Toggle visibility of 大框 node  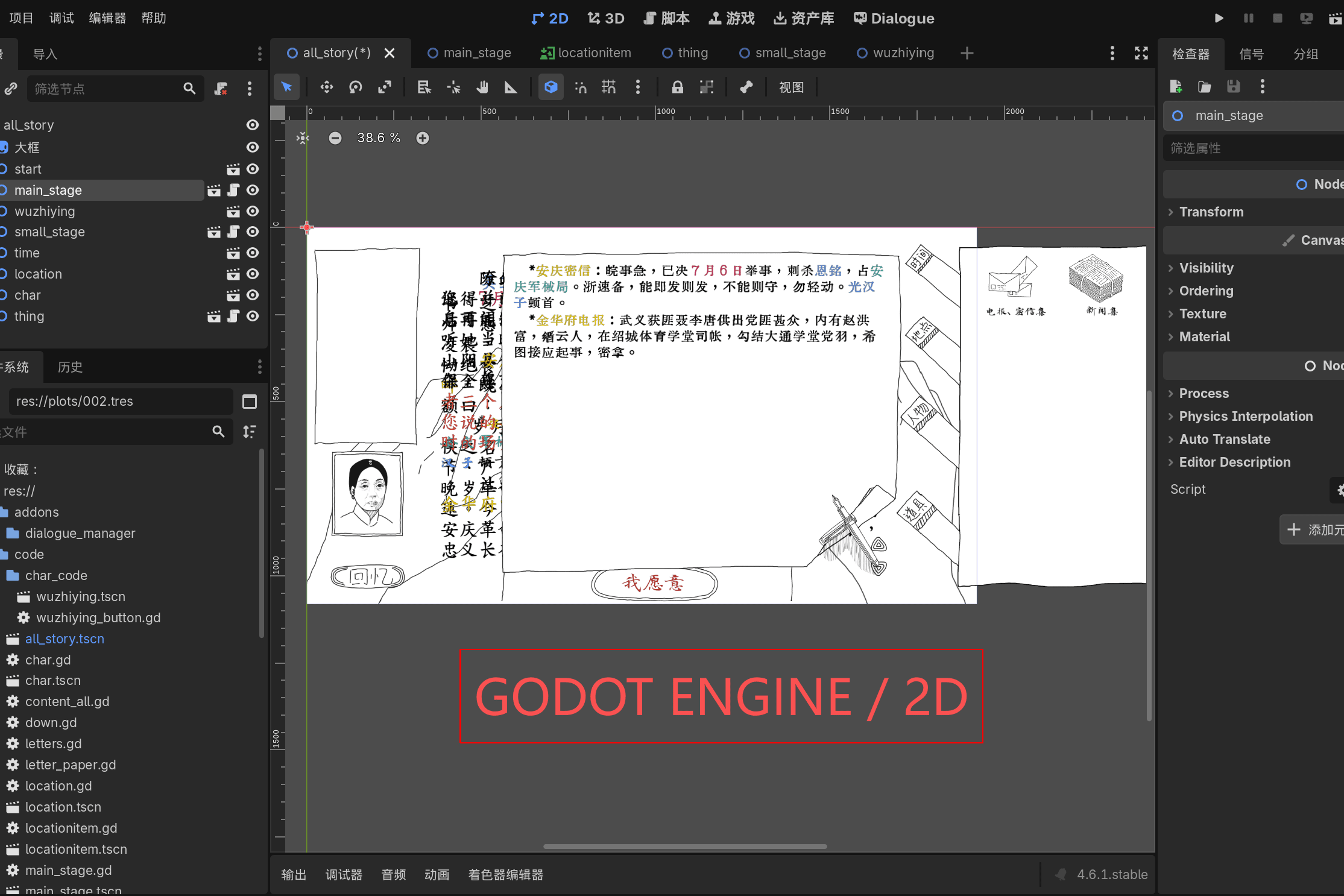click(x=253, y=147)
